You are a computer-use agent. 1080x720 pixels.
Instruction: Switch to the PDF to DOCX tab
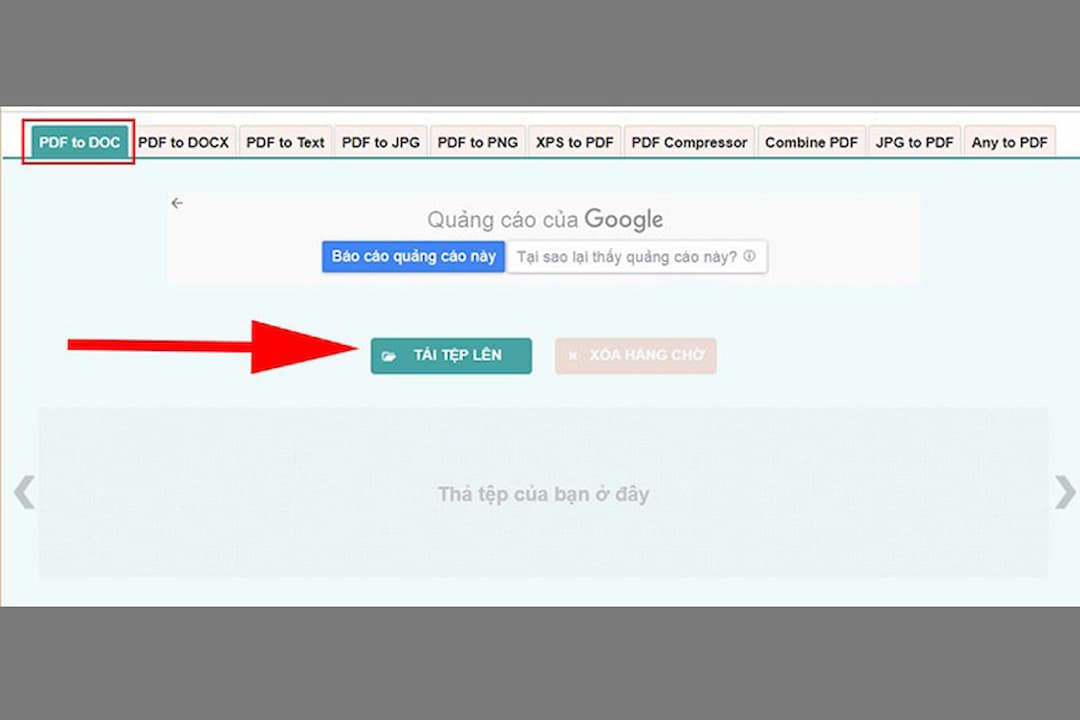183,142
